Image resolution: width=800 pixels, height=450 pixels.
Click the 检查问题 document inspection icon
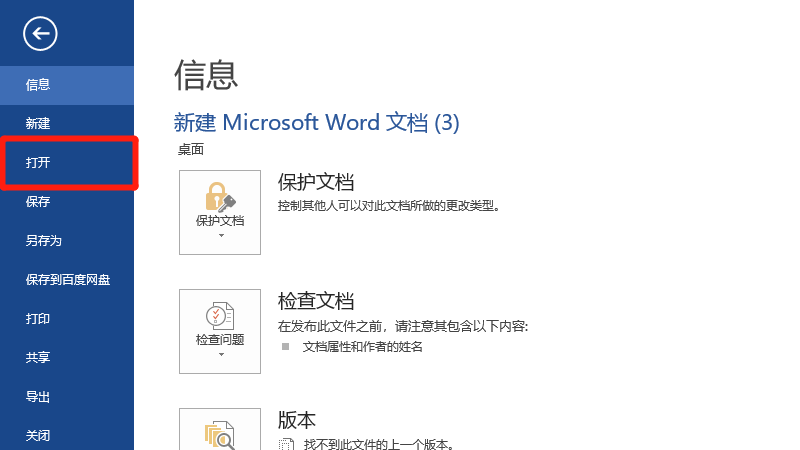[x=219, y=315]
